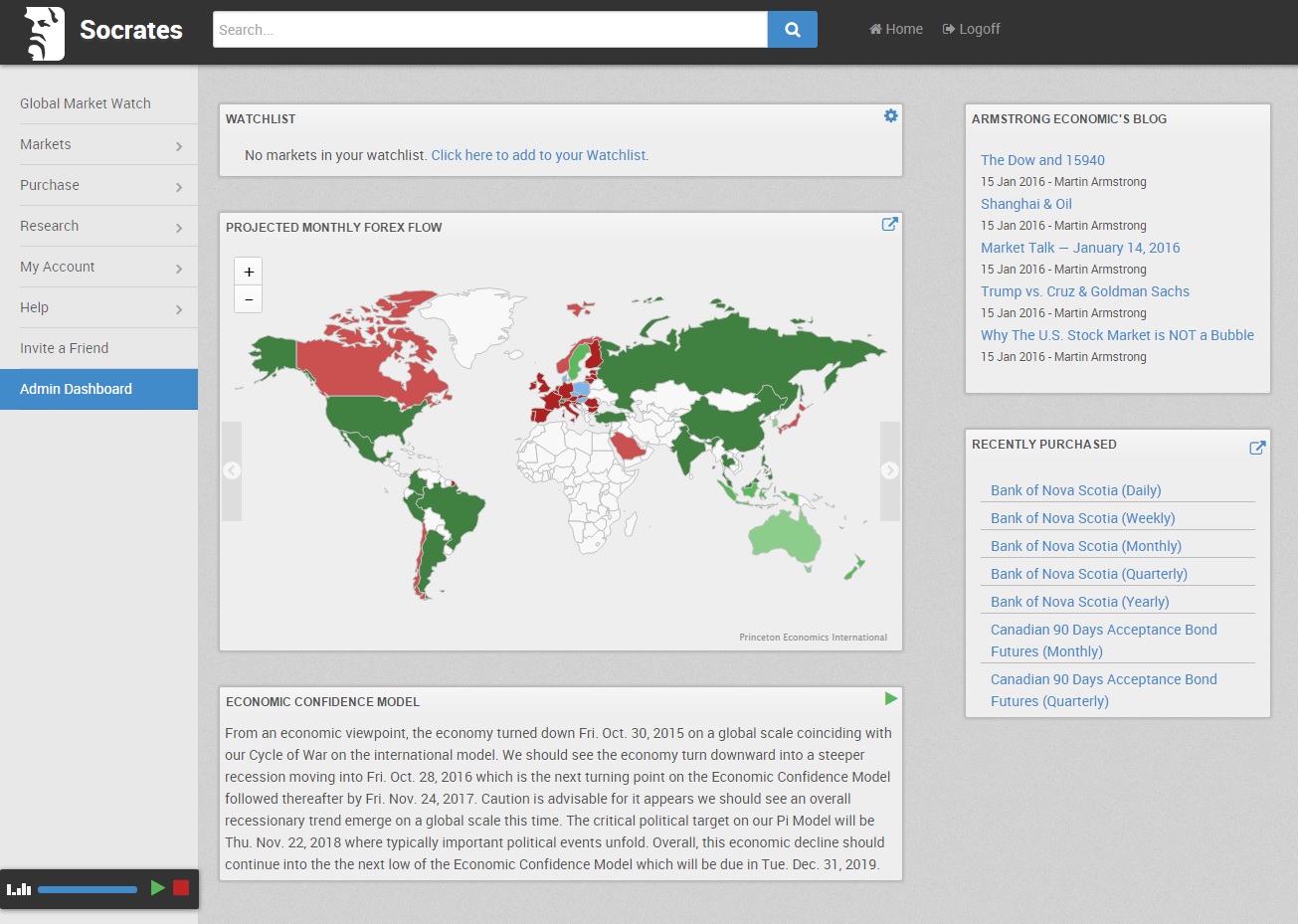The image size is (1298, 924).
Task: Stop audio with the red square button
Action: pos(181,888)
